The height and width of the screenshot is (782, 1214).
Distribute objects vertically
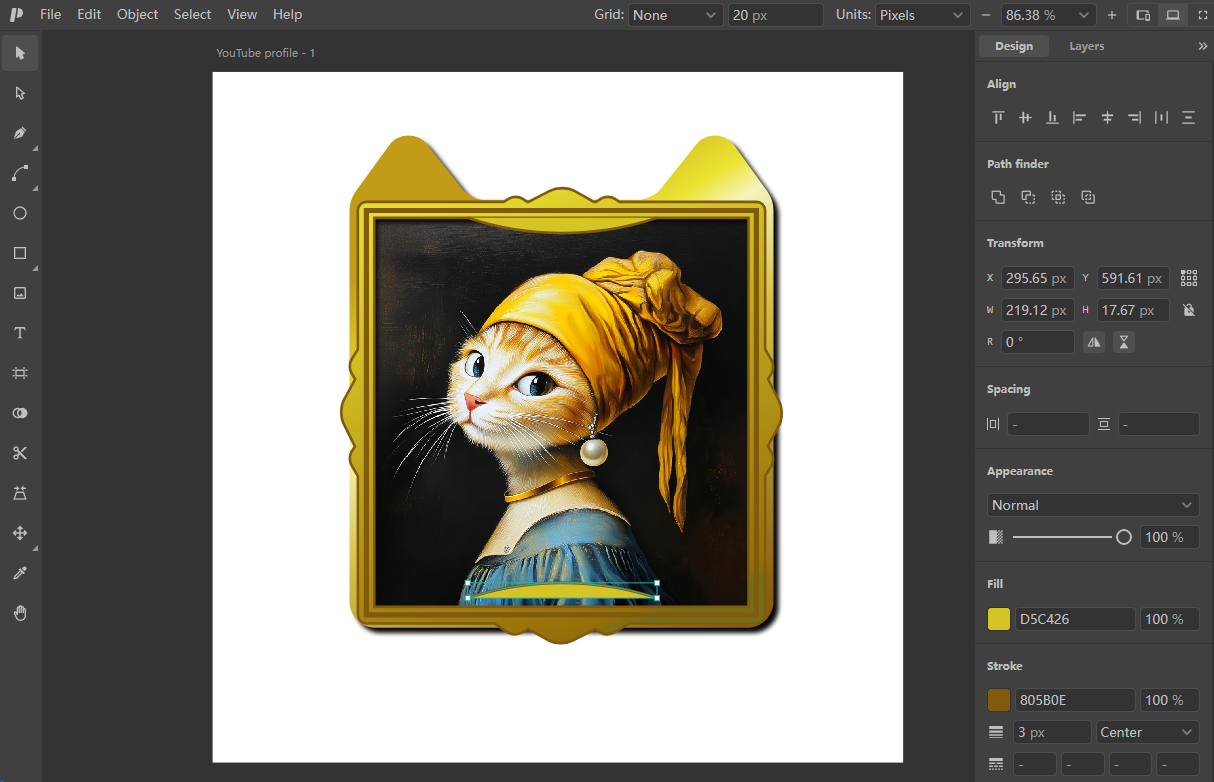point(1188,117)
